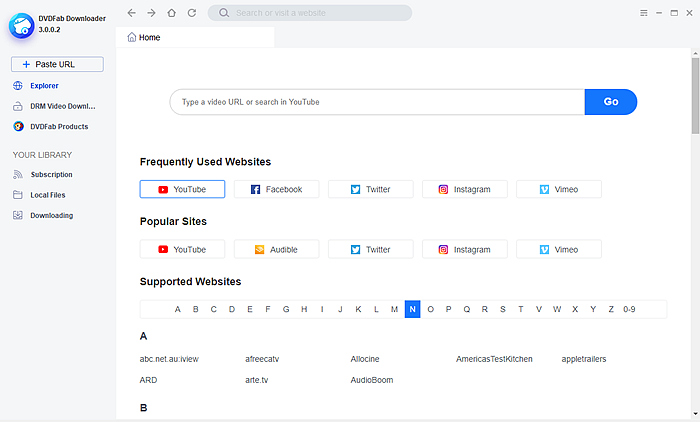
Task: Open abc.net.au:iview supported site
Action: pyautogui.click(x=169, y=359)
